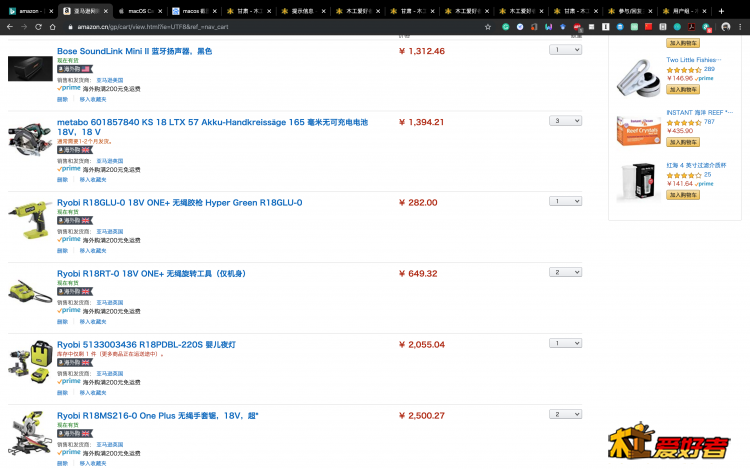The image size is (750, 469).
Task: Switch to the '用户组' tab
Action: pos(682,11)
